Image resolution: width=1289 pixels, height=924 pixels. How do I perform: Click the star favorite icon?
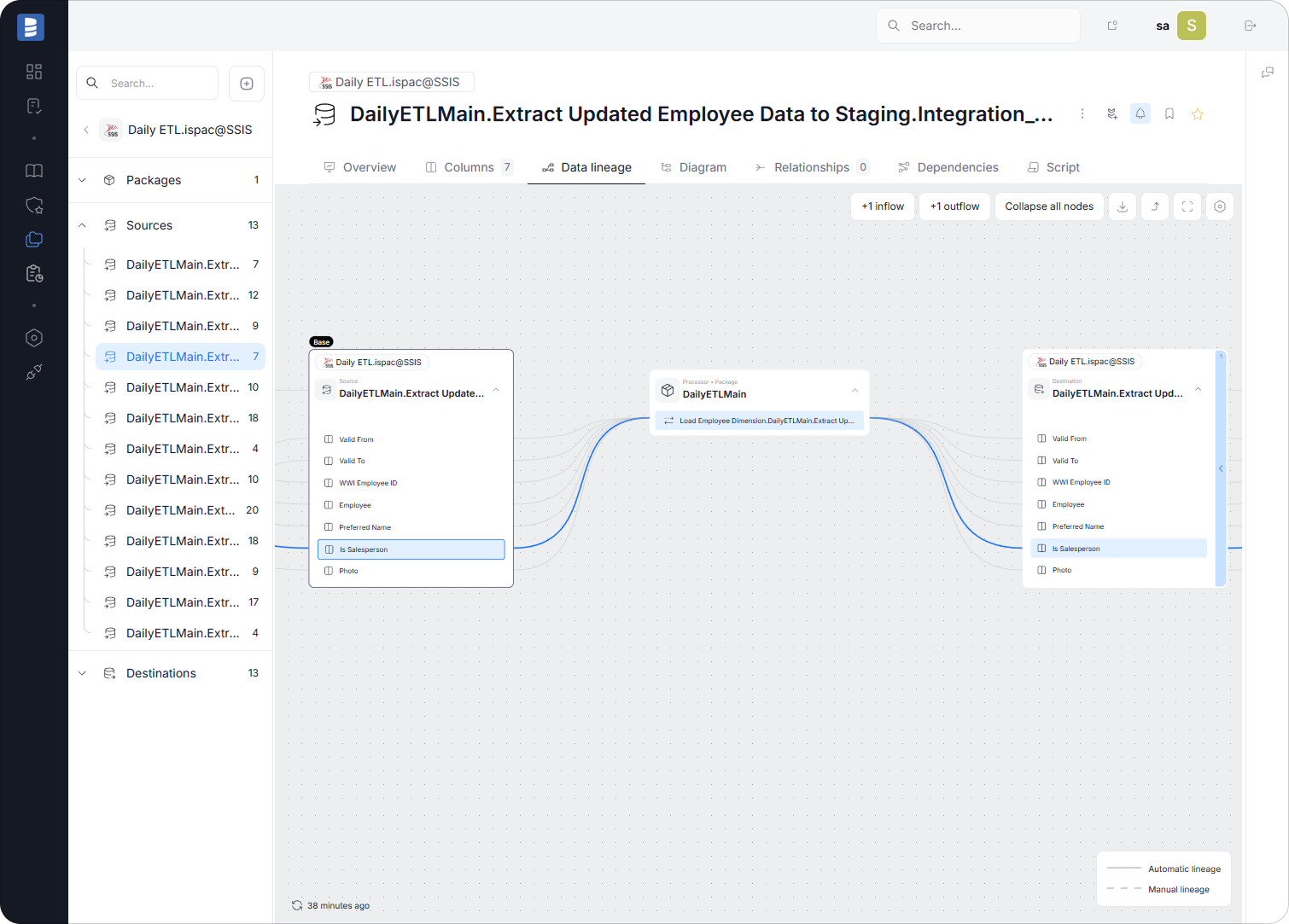(x=1198, y=114)
